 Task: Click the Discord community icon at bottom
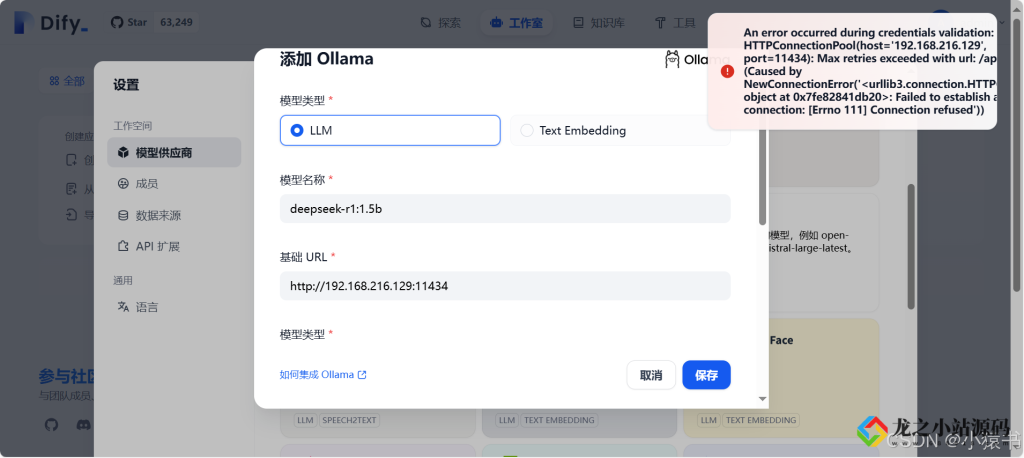pyautogui.click(x=83, y=425)
